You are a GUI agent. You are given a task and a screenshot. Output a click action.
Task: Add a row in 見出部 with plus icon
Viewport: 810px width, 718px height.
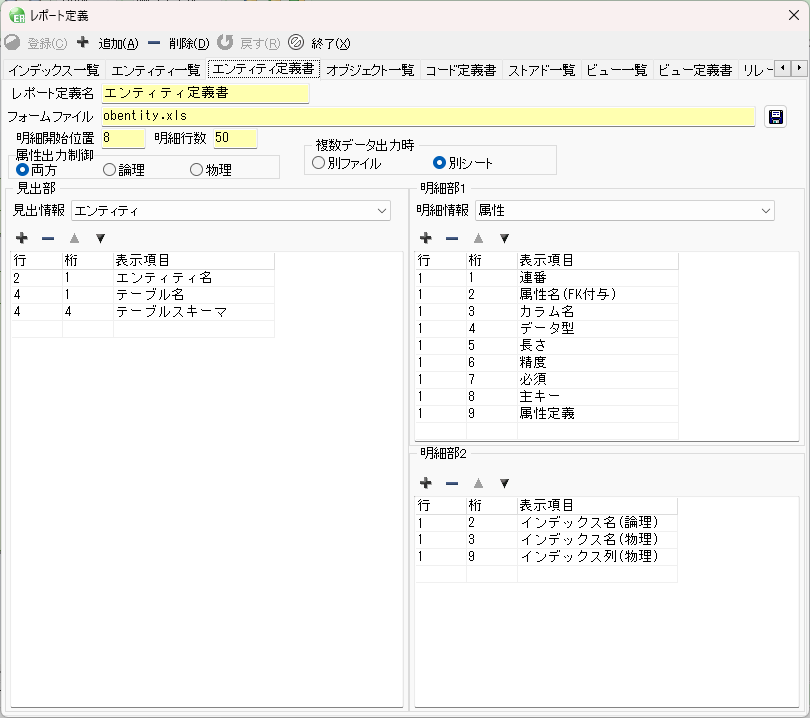pyautogui.click(x=22, y=238)
